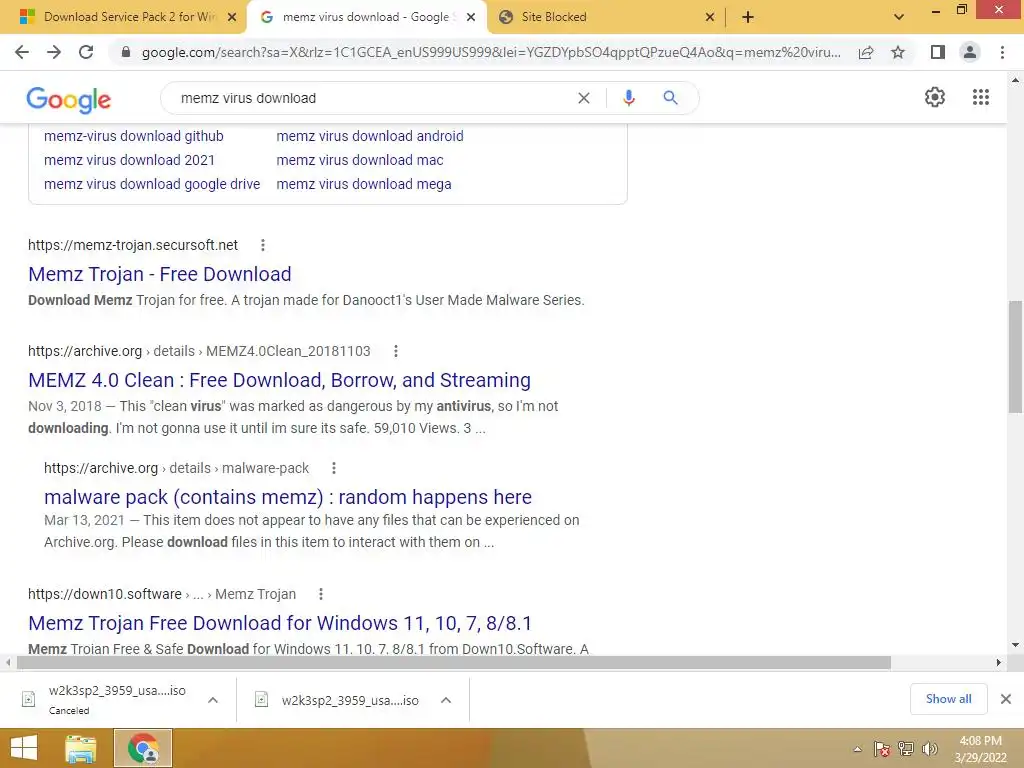Click the magnifier search icon
Viewport: 1024px width, 768px height.
coord(670,98)
